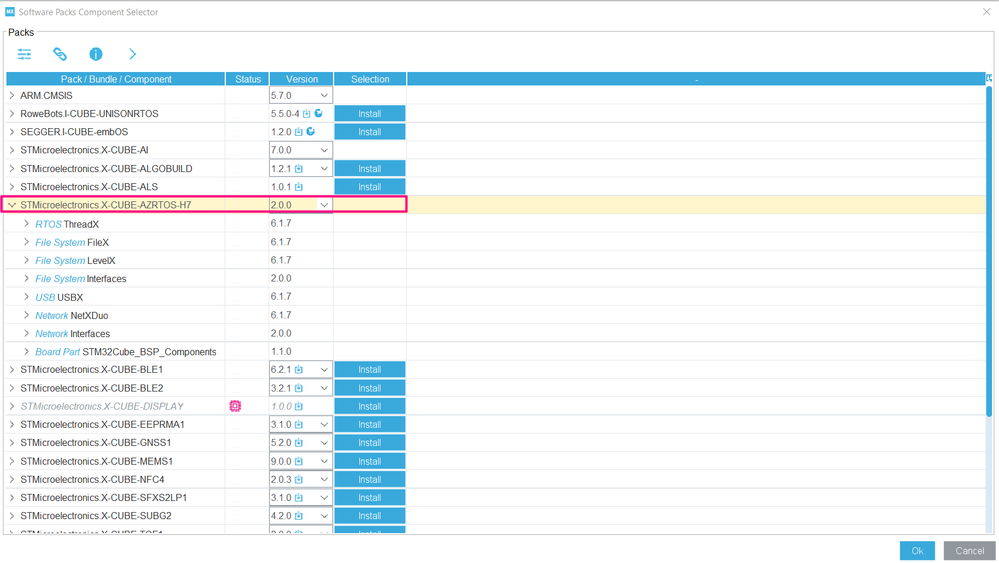Click the right chevron icon in Packs toolbar
The height and width of the screenshot is (563, 999).
(x=133, y=54)
